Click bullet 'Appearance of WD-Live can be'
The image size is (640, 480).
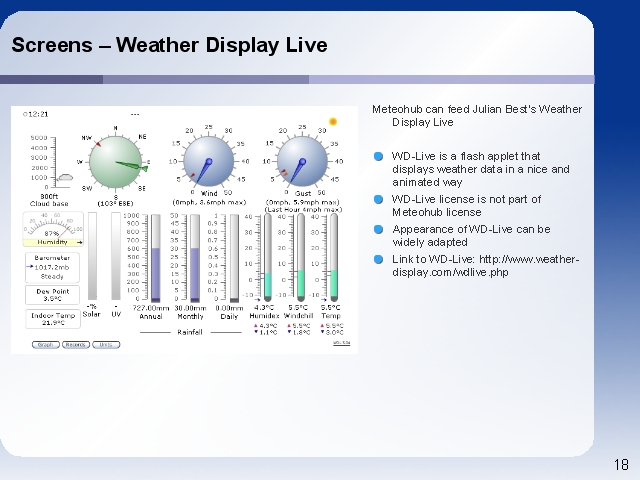tap(471, 236)
